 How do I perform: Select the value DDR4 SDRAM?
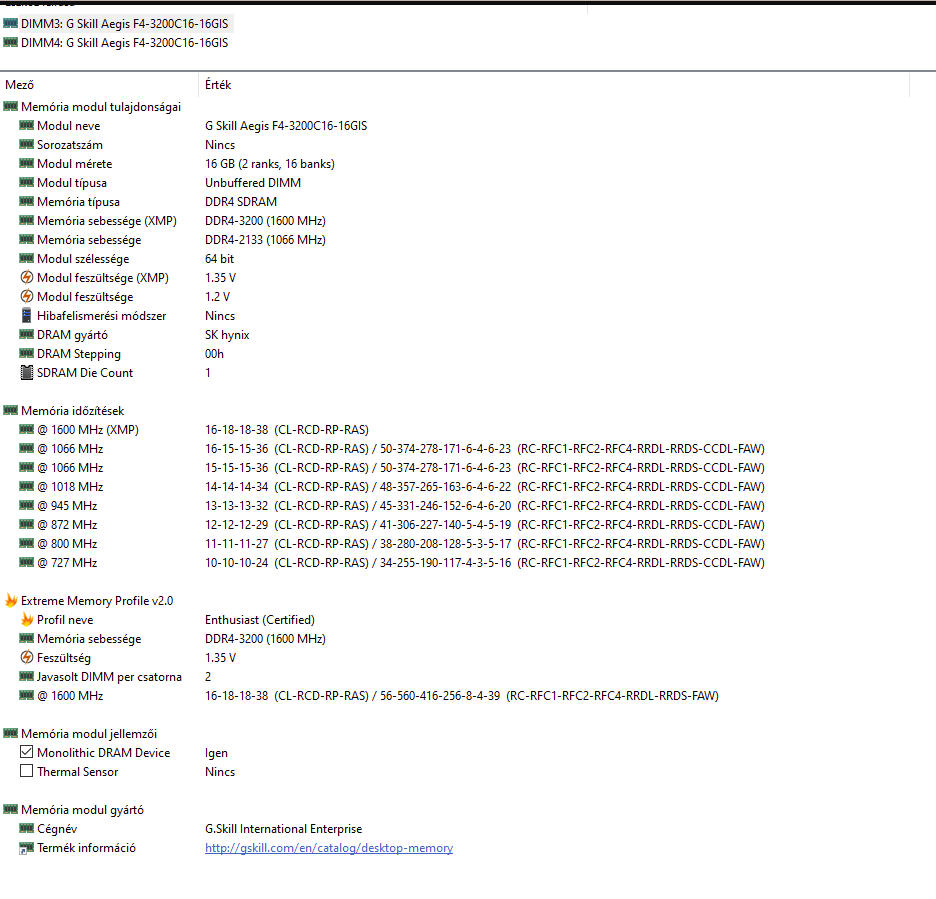tap(241, 202)
